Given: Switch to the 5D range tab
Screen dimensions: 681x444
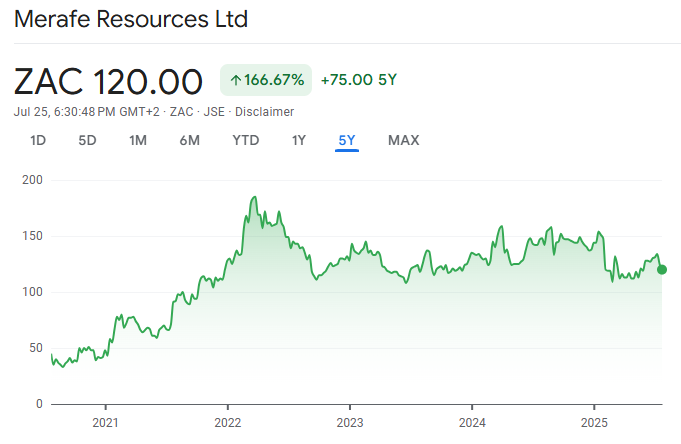Looking at the screenshot, I should coord(87,140).
